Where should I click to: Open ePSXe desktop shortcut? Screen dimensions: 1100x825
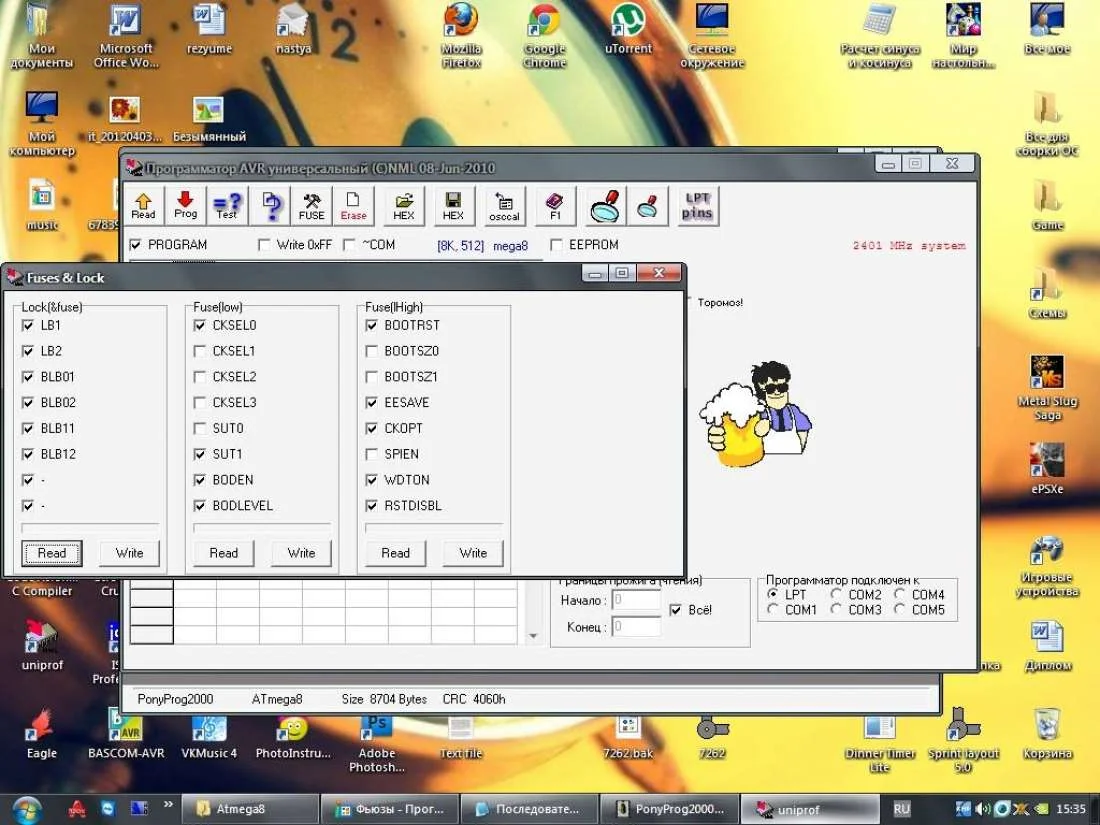tap(1047, 468)
